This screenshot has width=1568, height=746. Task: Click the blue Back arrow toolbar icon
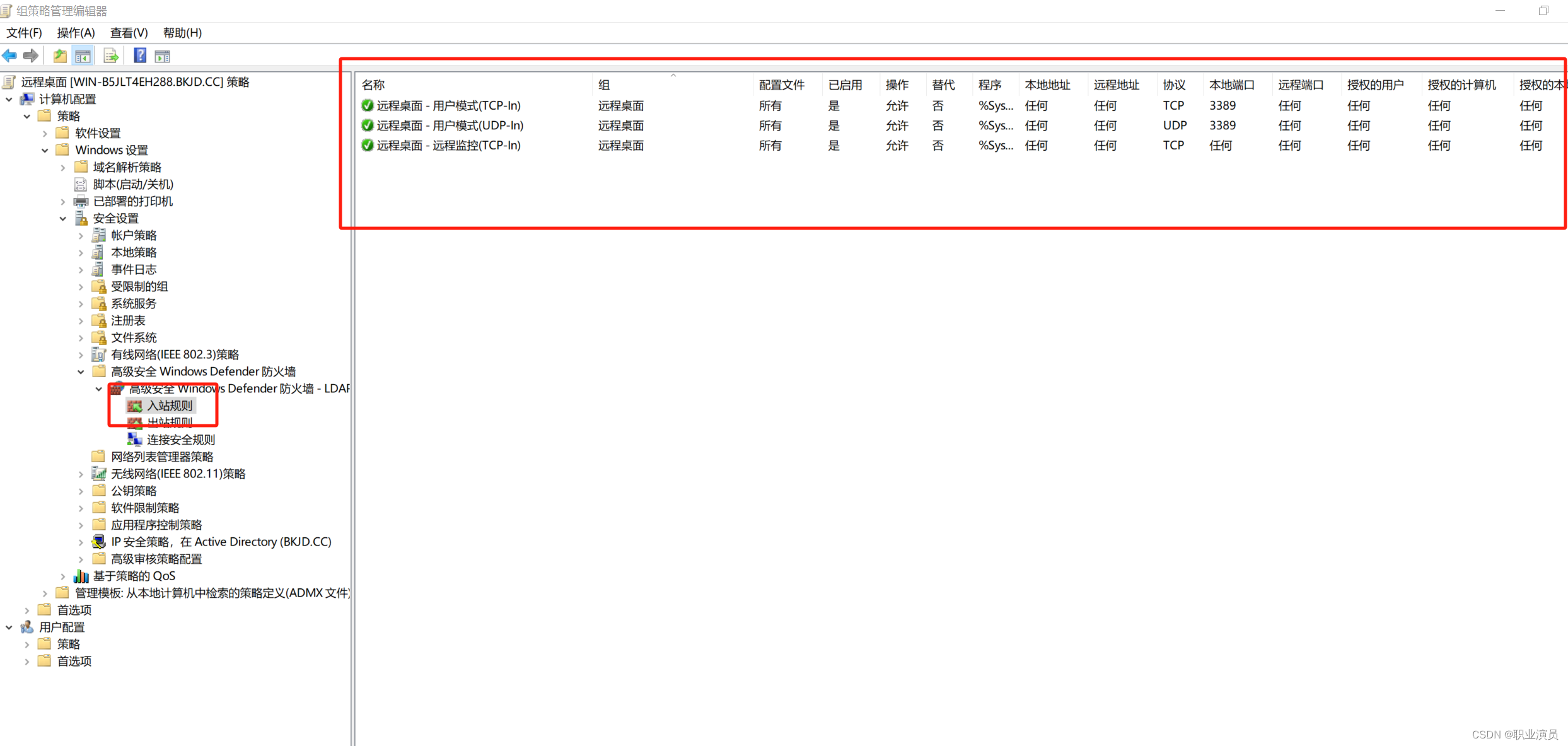click(x=9, y=56)
